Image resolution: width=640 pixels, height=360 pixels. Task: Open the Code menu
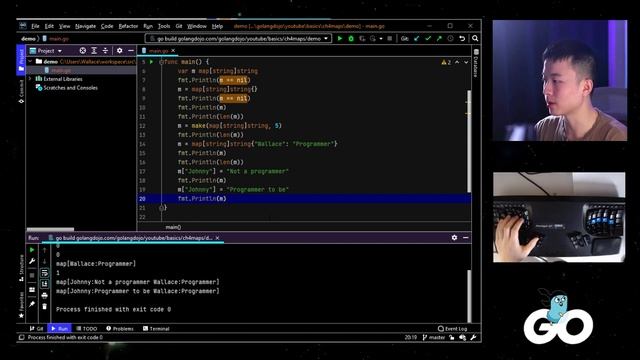click(x=107, y=26)
